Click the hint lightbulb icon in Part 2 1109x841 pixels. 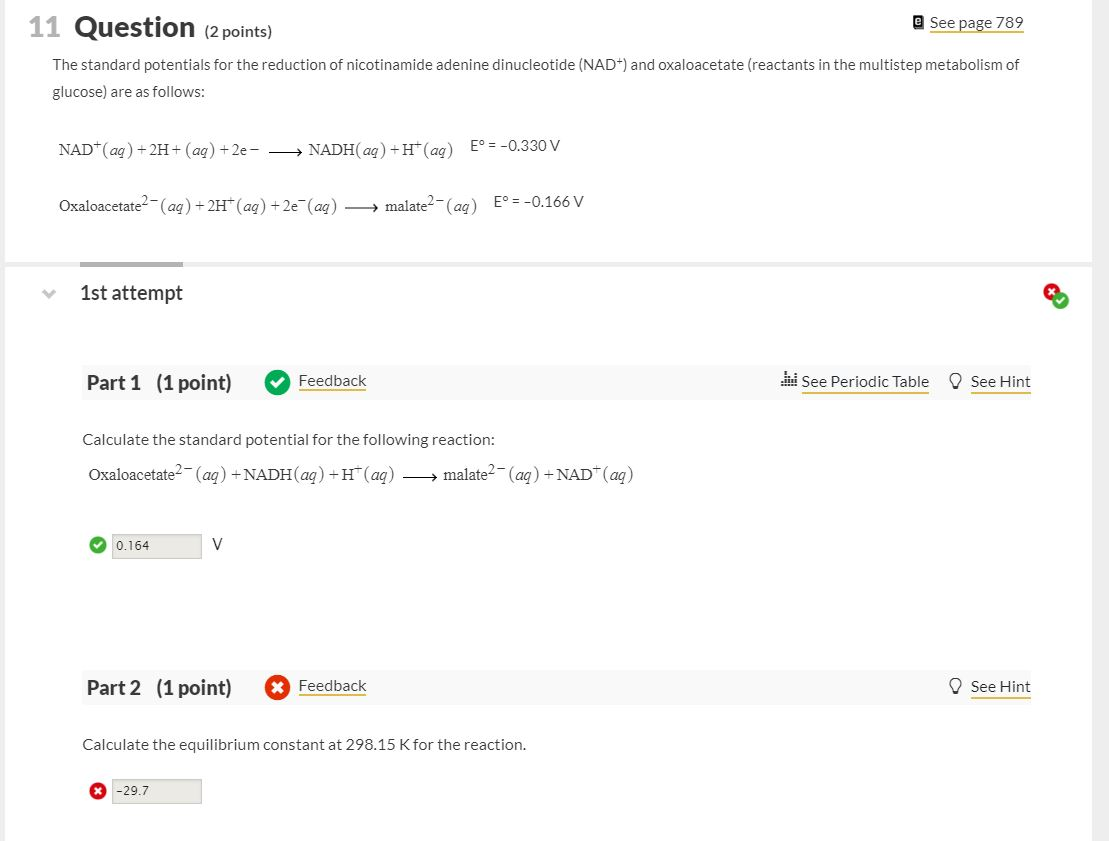[955, 686]
